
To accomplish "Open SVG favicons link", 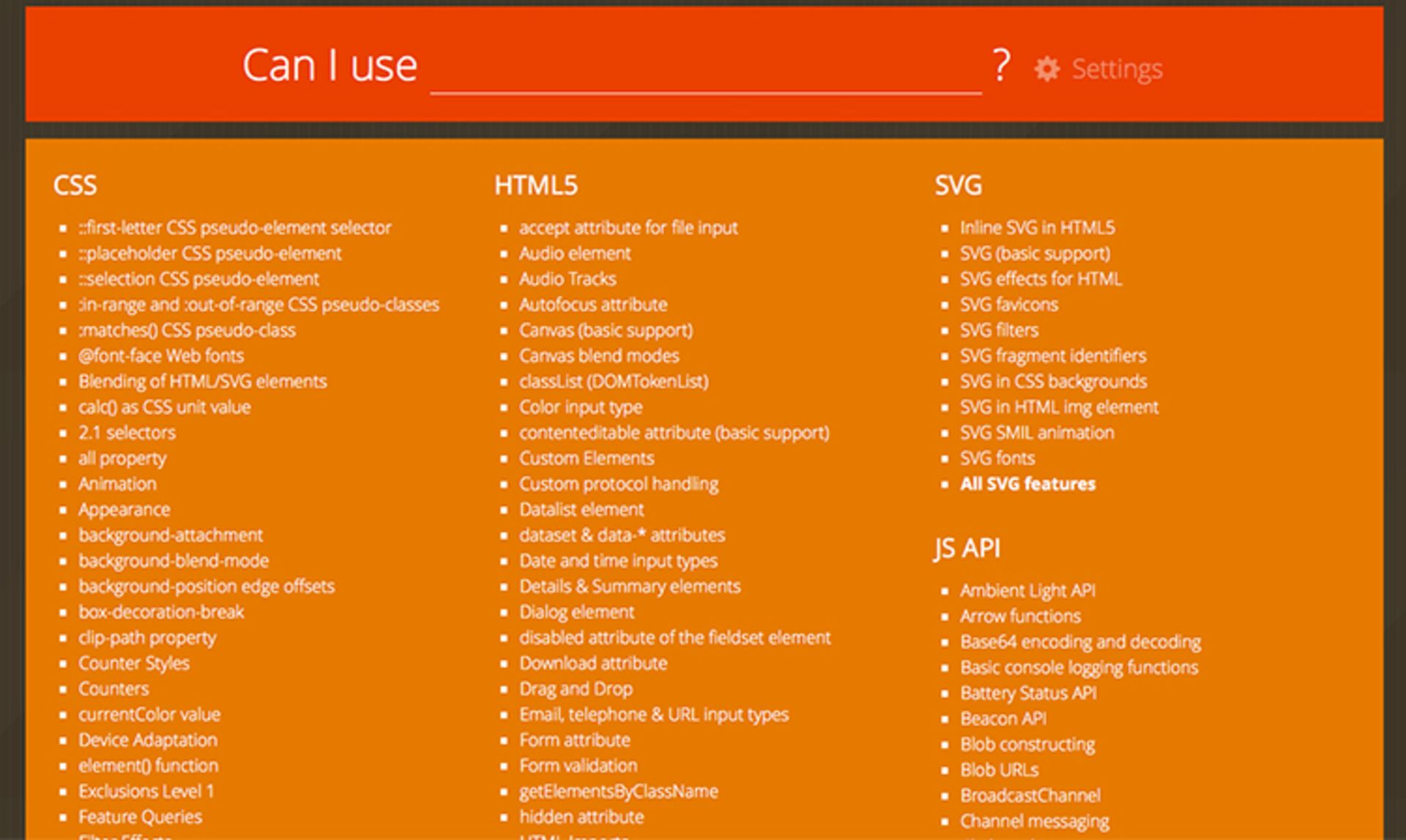I will tap(1009, 305).
